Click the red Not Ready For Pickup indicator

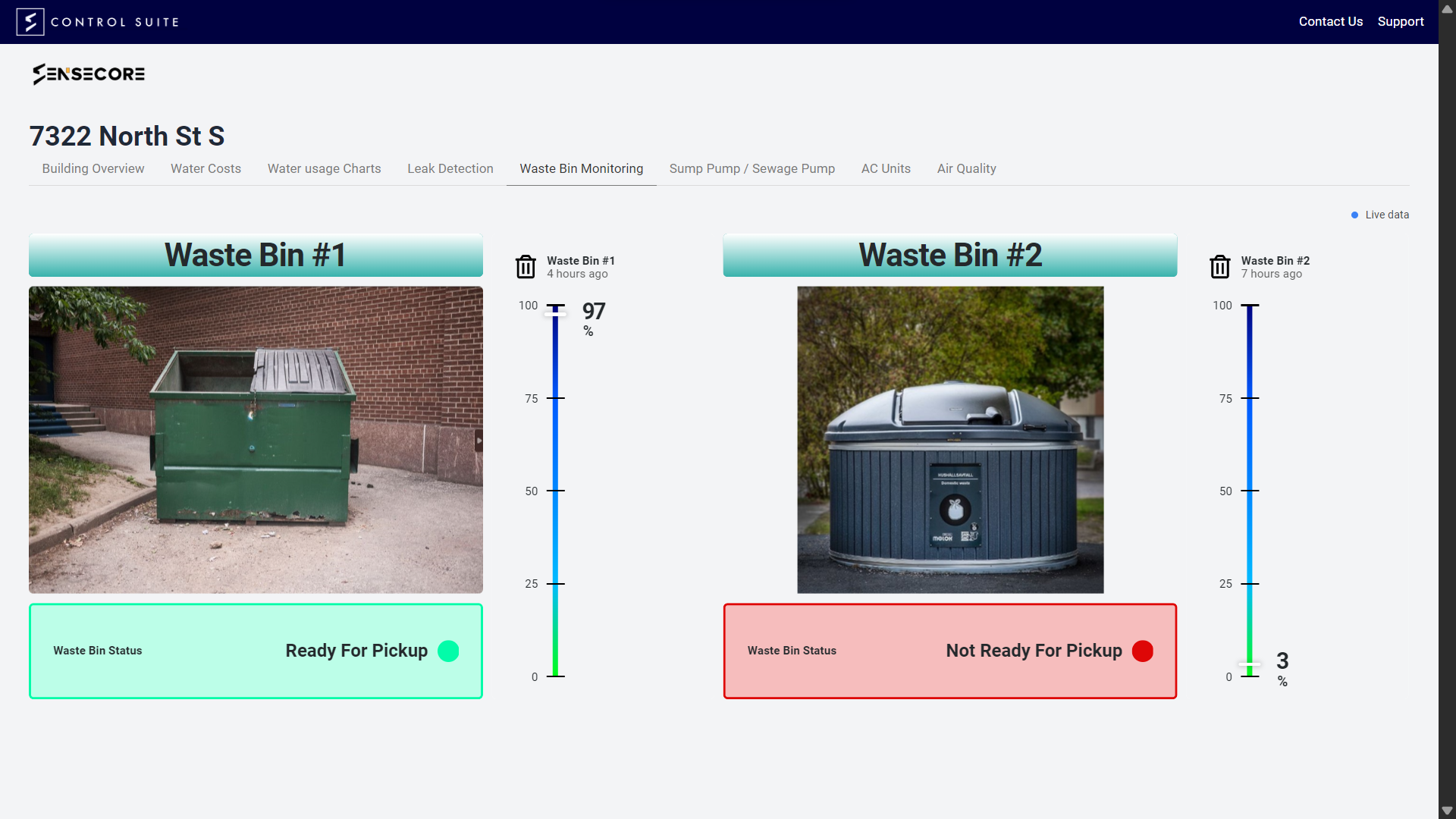[x=1142, y=651]
